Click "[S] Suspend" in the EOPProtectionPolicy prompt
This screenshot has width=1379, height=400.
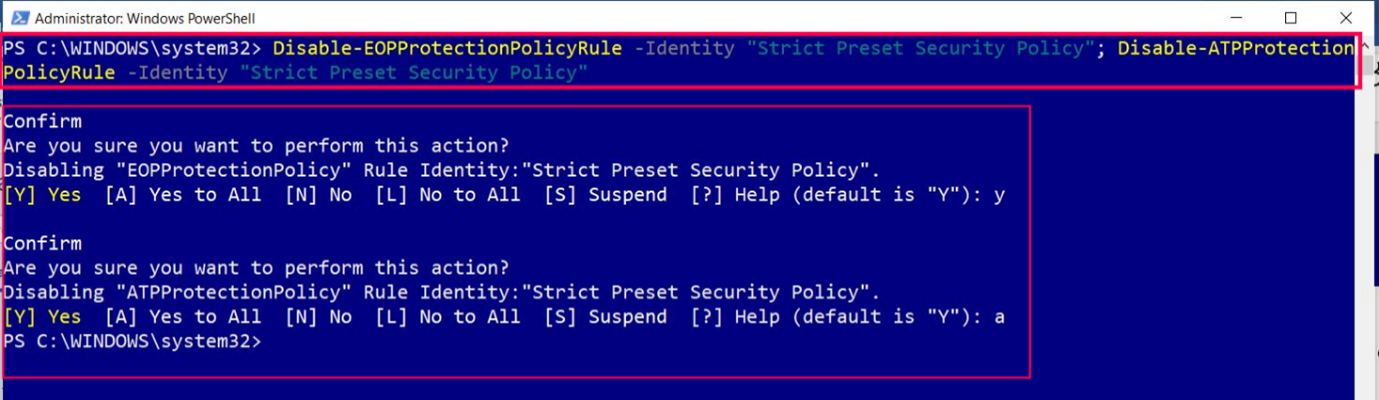pyautogui.click(x=605, y=195)
